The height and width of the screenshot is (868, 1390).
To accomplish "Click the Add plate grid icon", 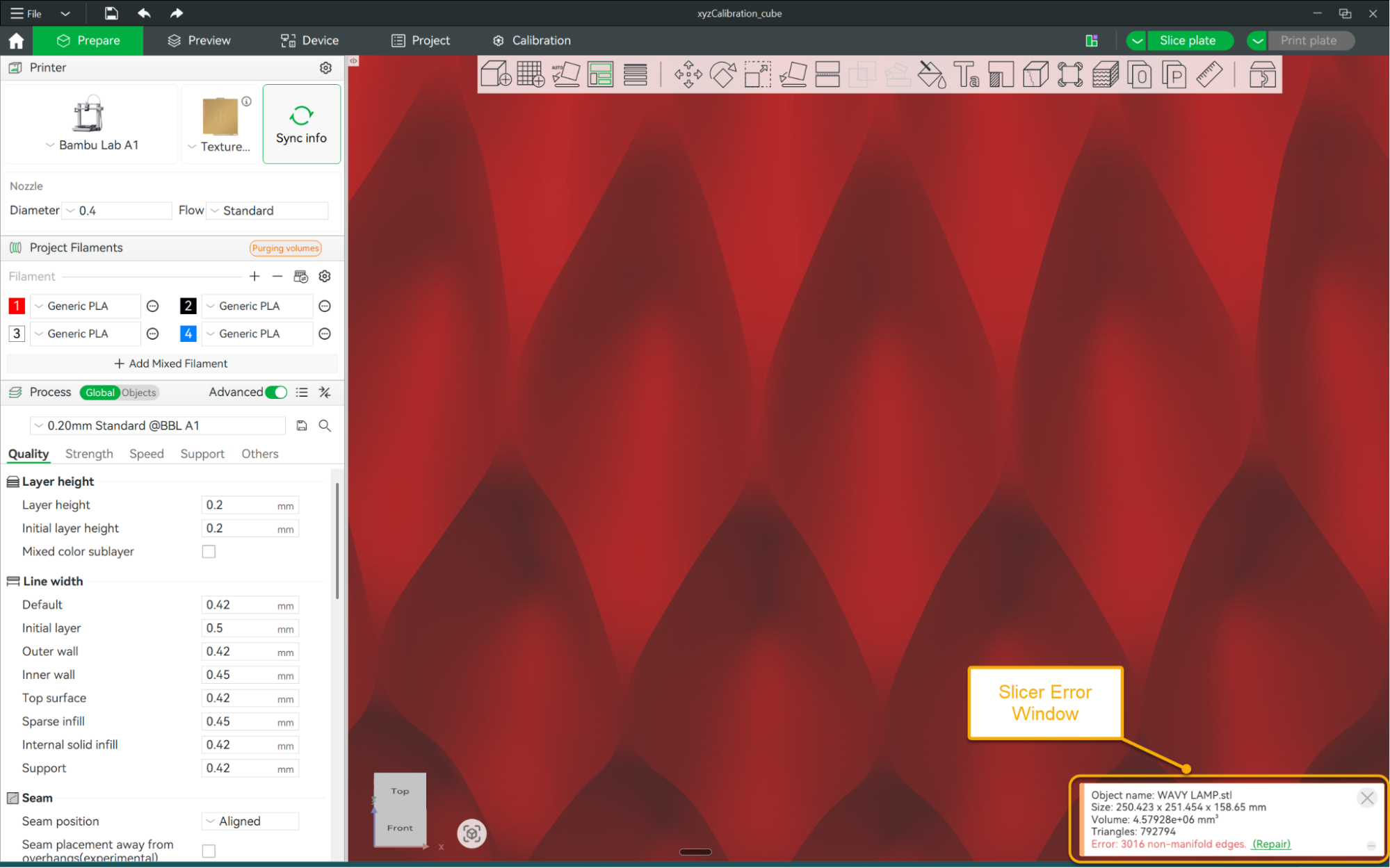I will (x=531, y=74).
